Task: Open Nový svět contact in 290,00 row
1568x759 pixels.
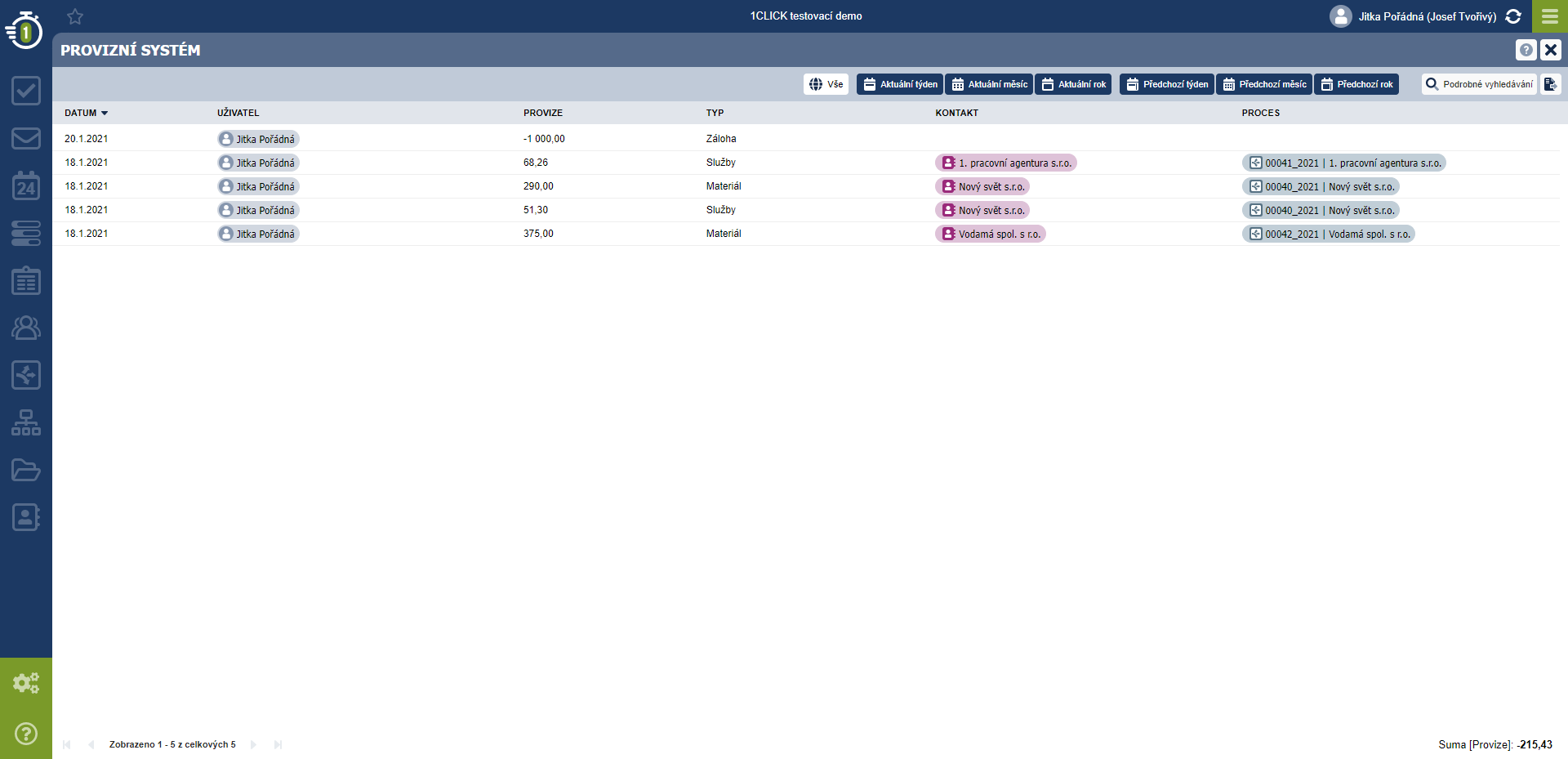Action: tap(982, 186)
